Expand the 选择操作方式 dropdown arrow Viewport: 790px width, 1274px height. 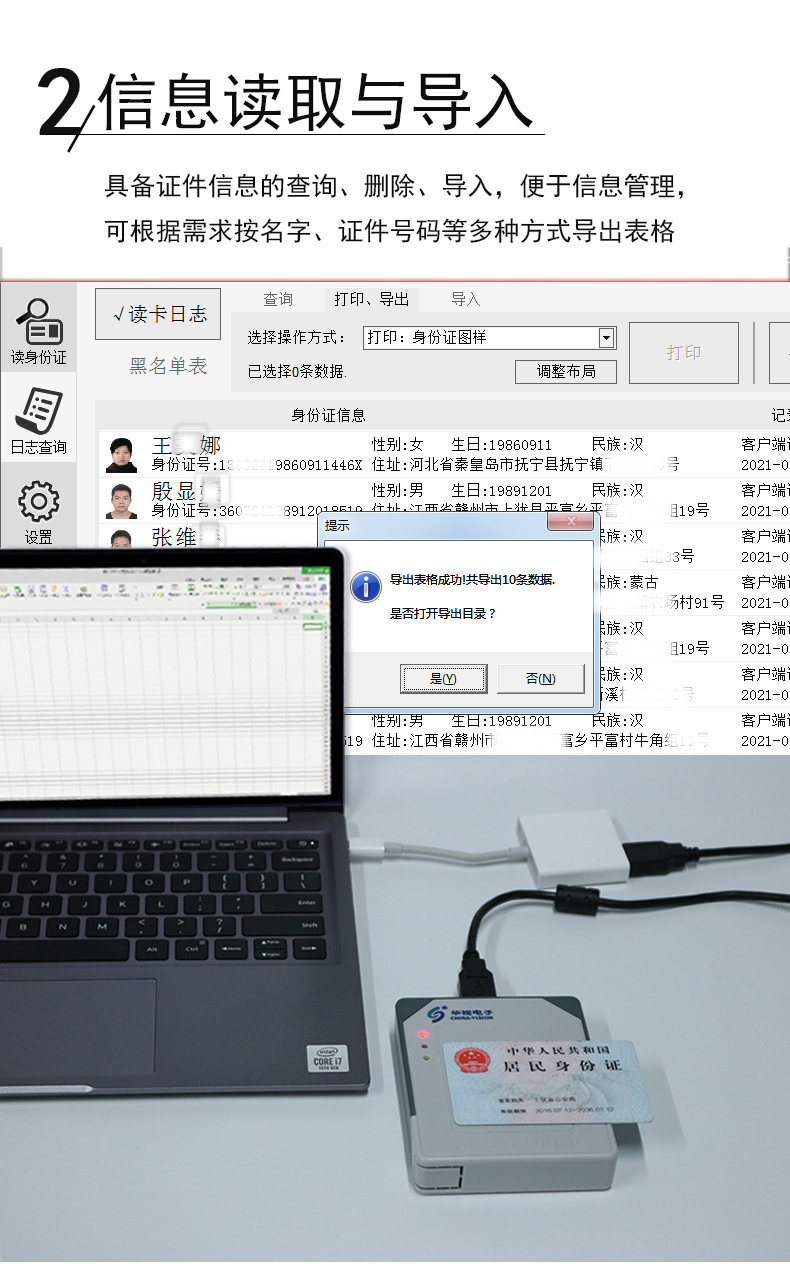coord(605,338)
